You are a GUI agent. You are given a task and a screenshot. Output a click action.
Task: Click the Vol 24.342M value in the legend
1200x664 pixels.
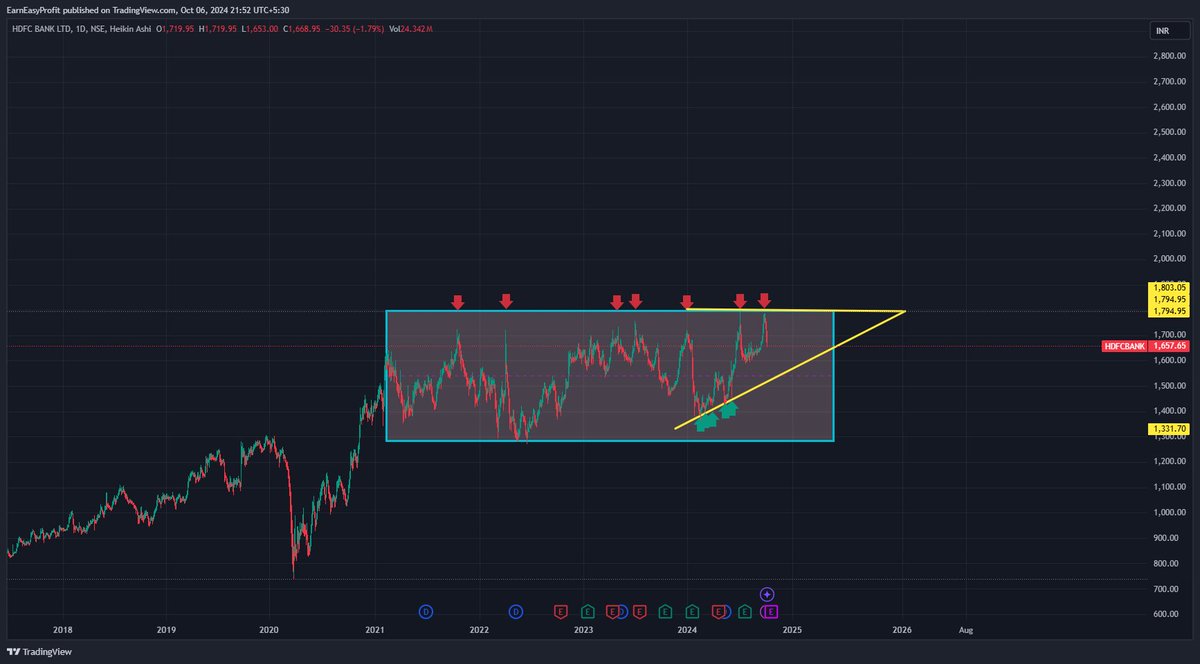(x=412, y=29)
